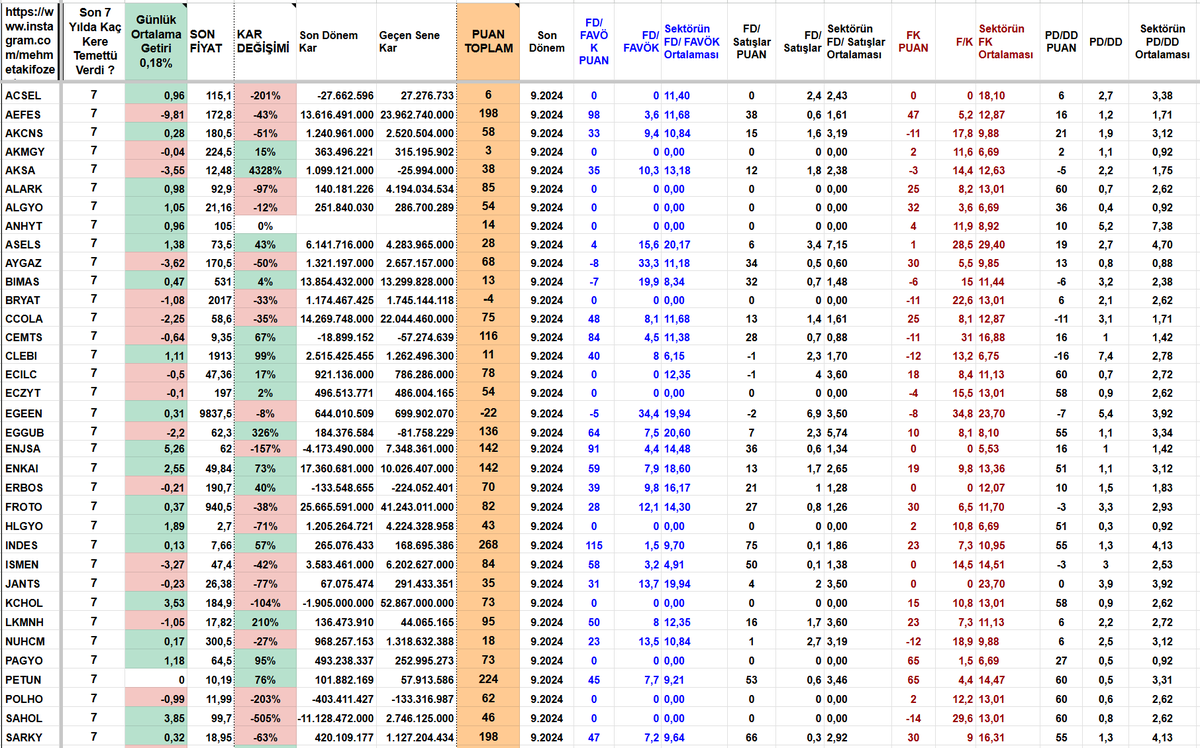
Task: Select AKSA's 4328% kar değişimi cell
Action: [x=264, y=170]
